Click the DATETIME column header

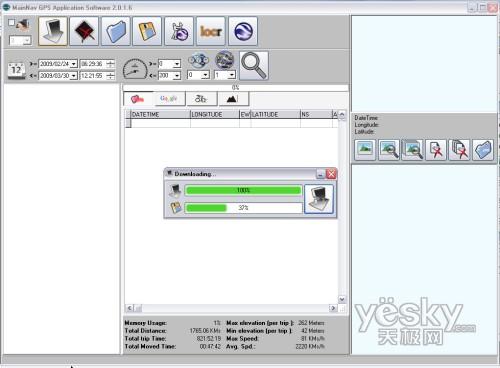pyautogui.click(x=160, y=114)
